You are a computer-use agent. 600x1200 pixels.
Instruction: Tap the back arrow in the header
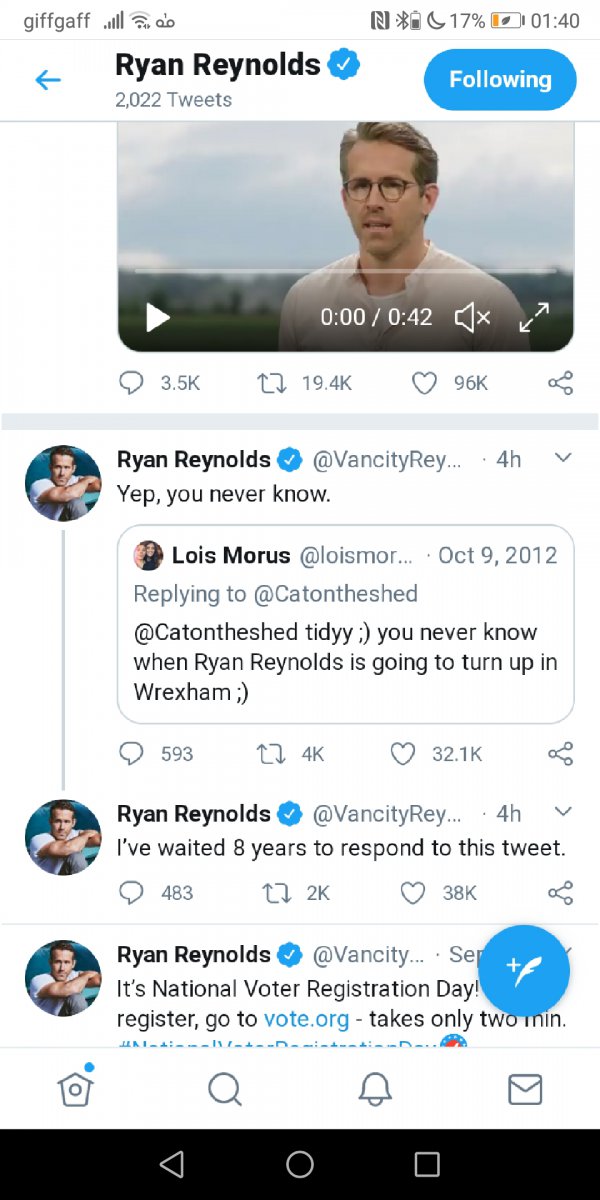coord(48,80)
